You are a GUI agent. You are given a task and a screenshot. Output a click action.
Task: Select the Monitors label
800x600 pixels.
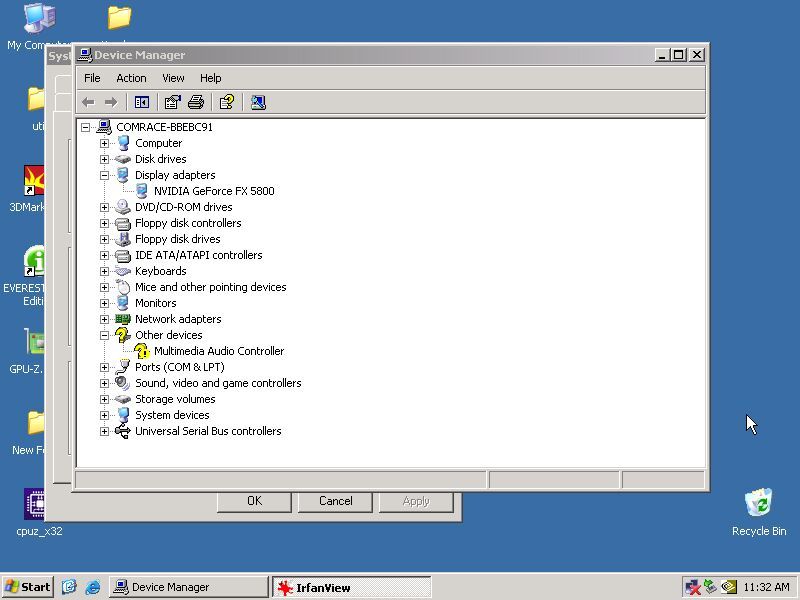click(x=156, y=303)
